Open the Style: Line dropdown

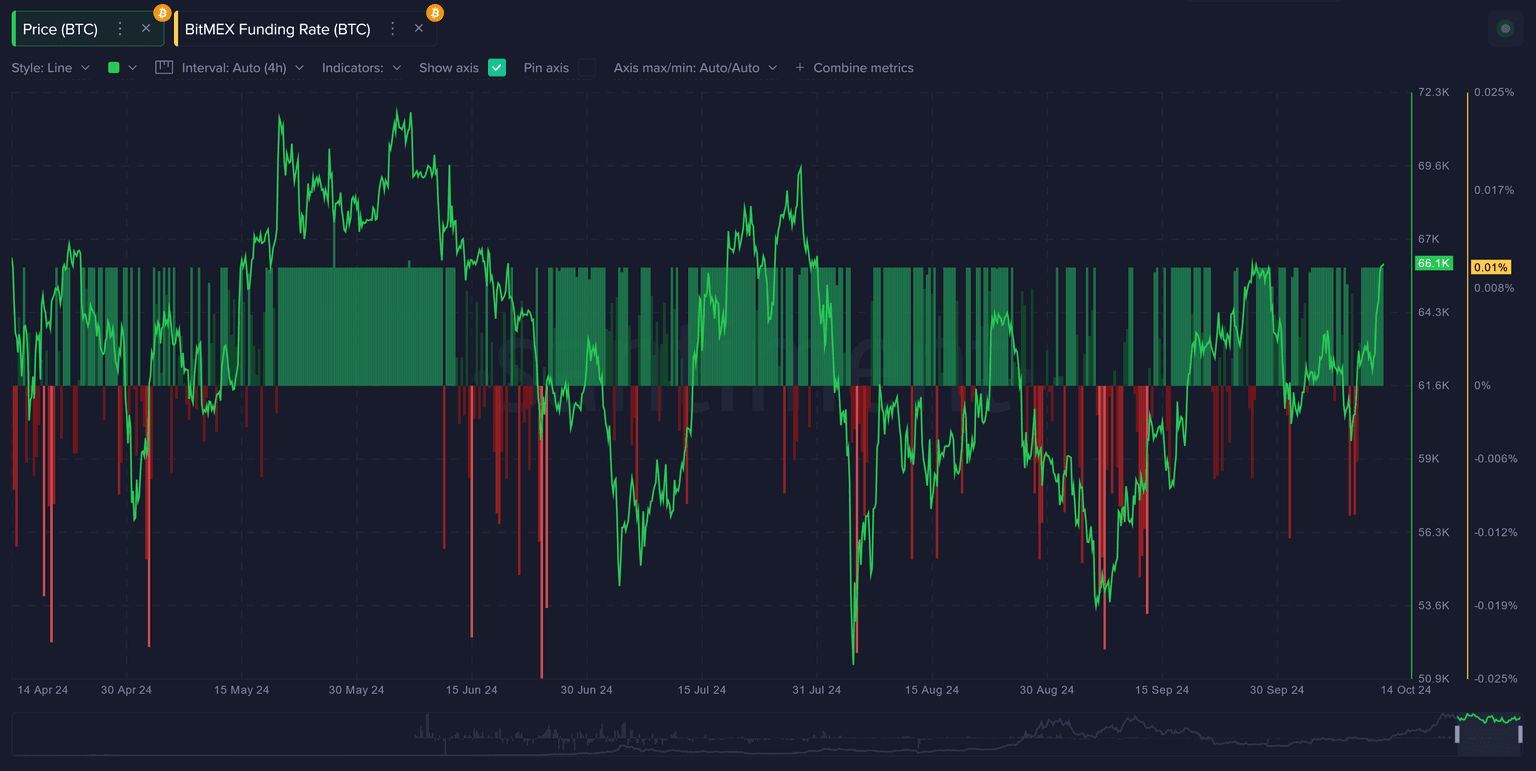(x=50, y=68)
